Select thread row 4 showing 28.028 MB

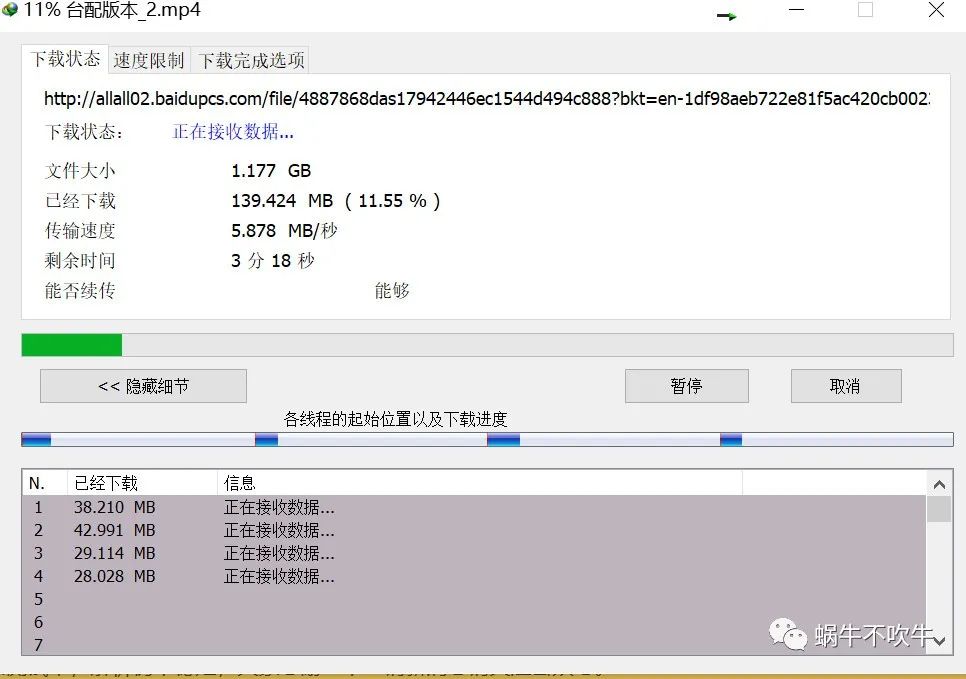pos(200,576)
